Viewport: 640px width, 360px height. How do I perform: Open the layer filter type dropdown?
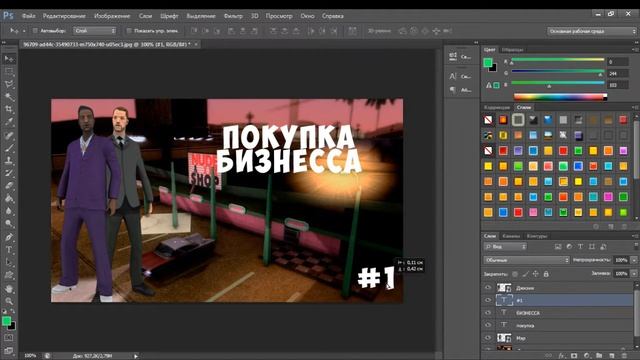(x=506, y=247)
